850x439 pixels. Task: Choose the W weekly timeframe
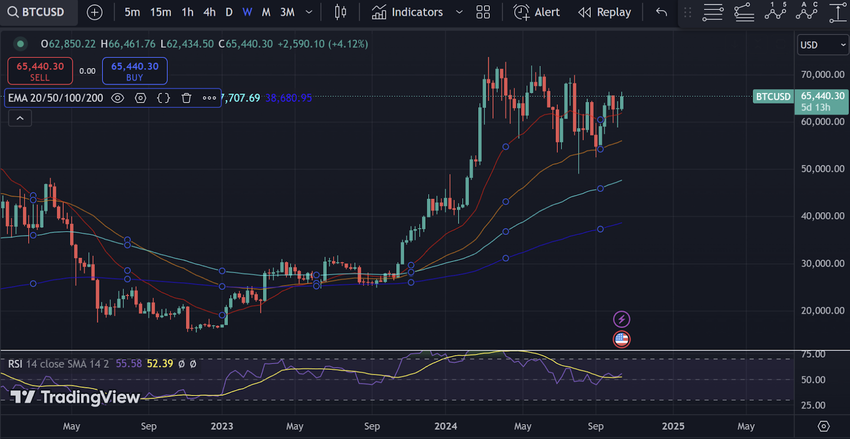247,12
